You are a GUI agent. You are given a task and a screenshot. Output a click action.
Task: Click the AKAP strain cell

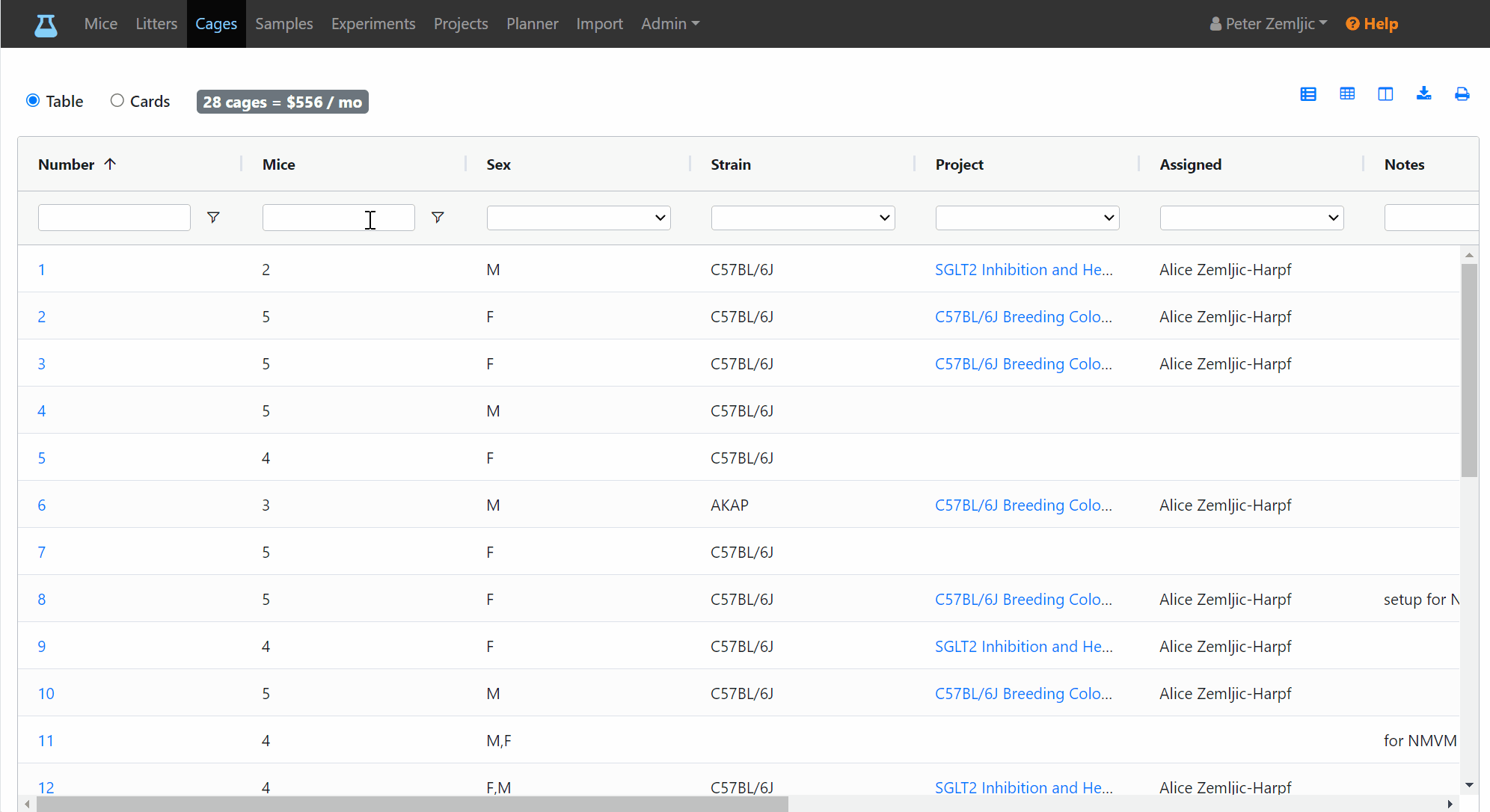[729, 505]
